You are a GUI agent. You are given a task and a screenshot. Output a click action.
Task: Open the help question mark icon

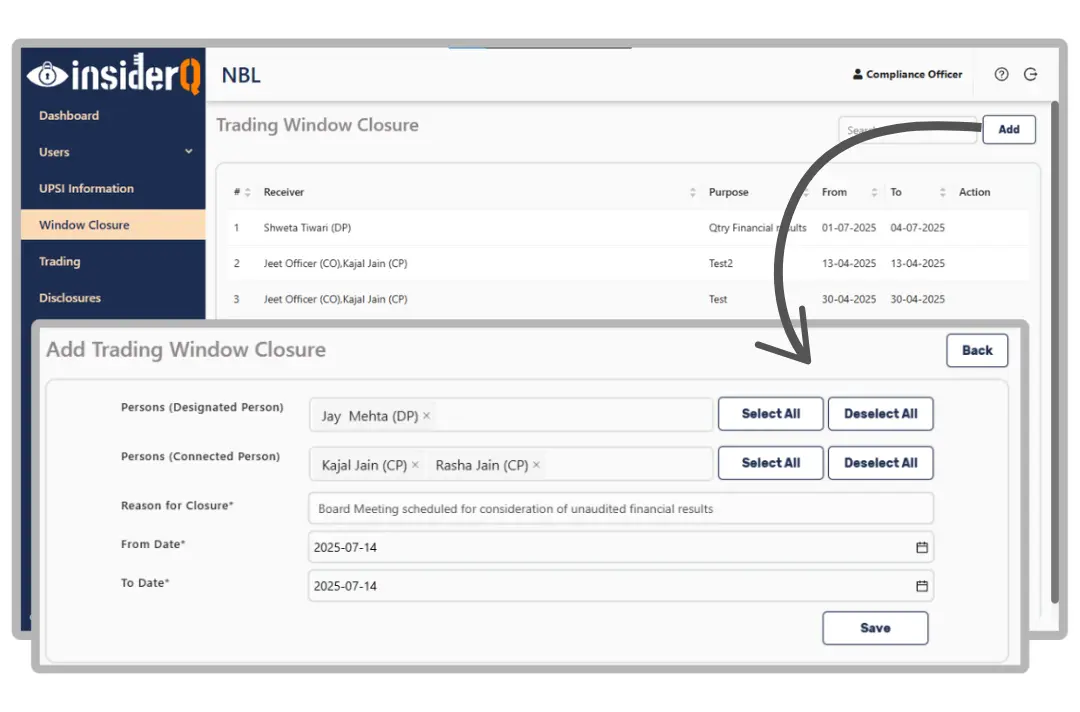[1001, 74]
